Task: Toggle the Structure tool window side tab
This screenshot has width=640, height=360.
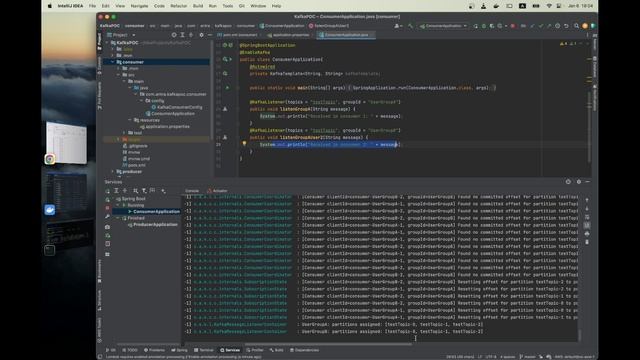Action: point(99,301)
